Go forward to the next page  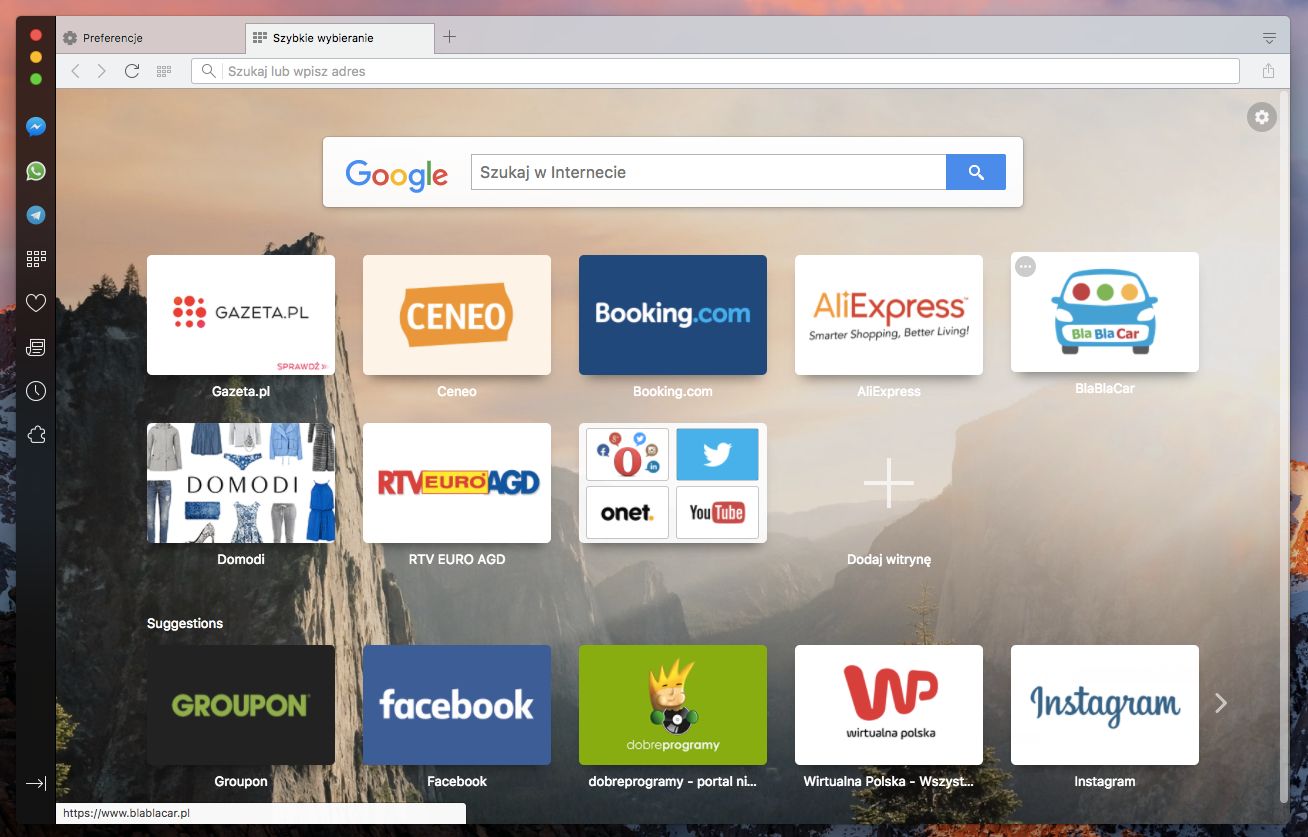(x=102, y=71)
